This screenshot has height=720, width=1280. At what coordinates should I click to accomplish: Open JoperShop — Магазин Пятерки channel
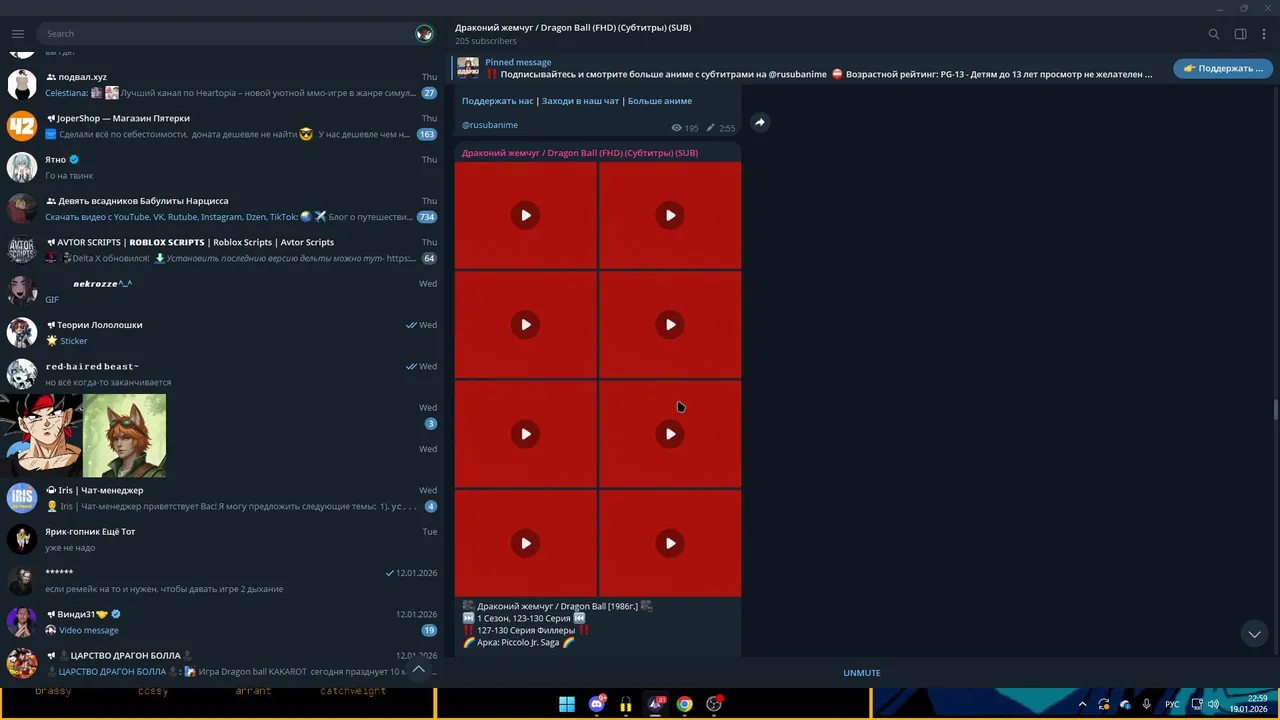222,126
